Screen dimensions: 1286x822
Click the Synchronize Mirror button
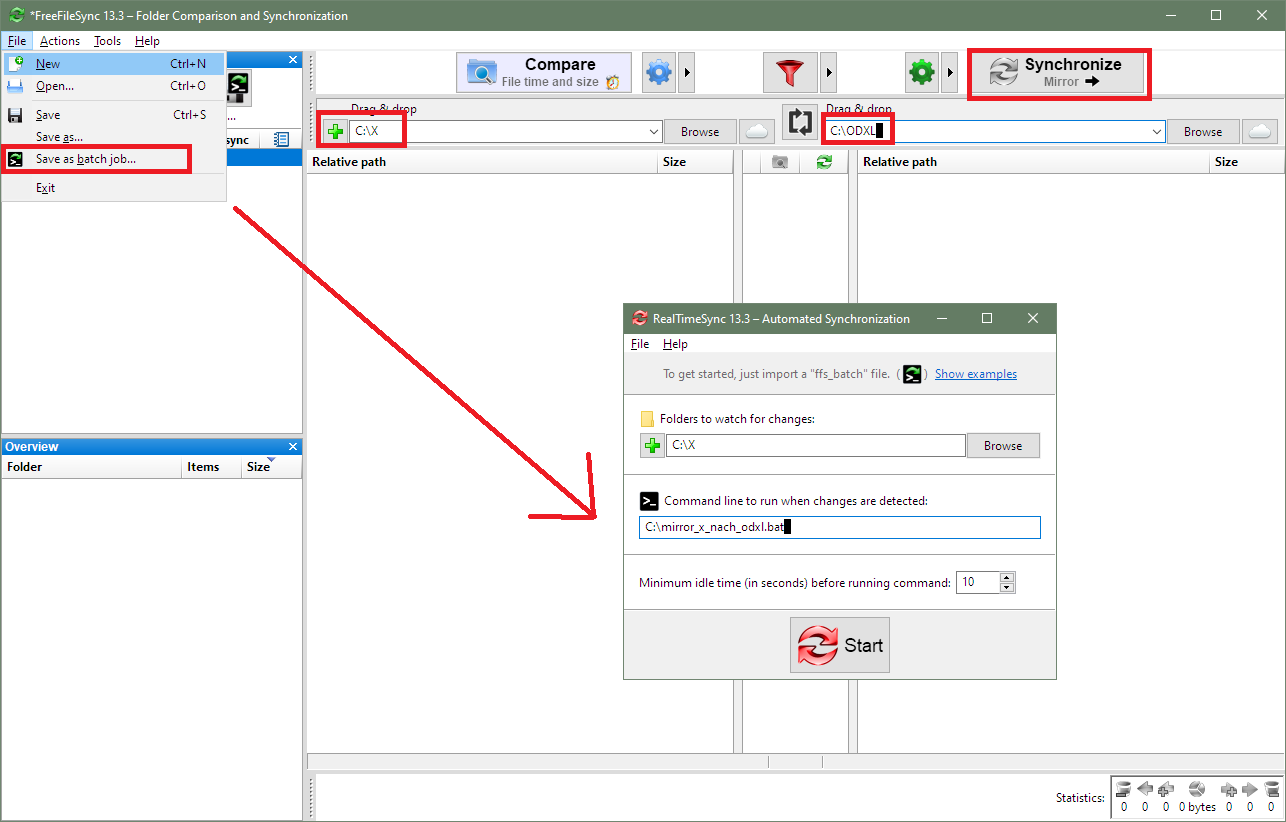(1058, 73)
